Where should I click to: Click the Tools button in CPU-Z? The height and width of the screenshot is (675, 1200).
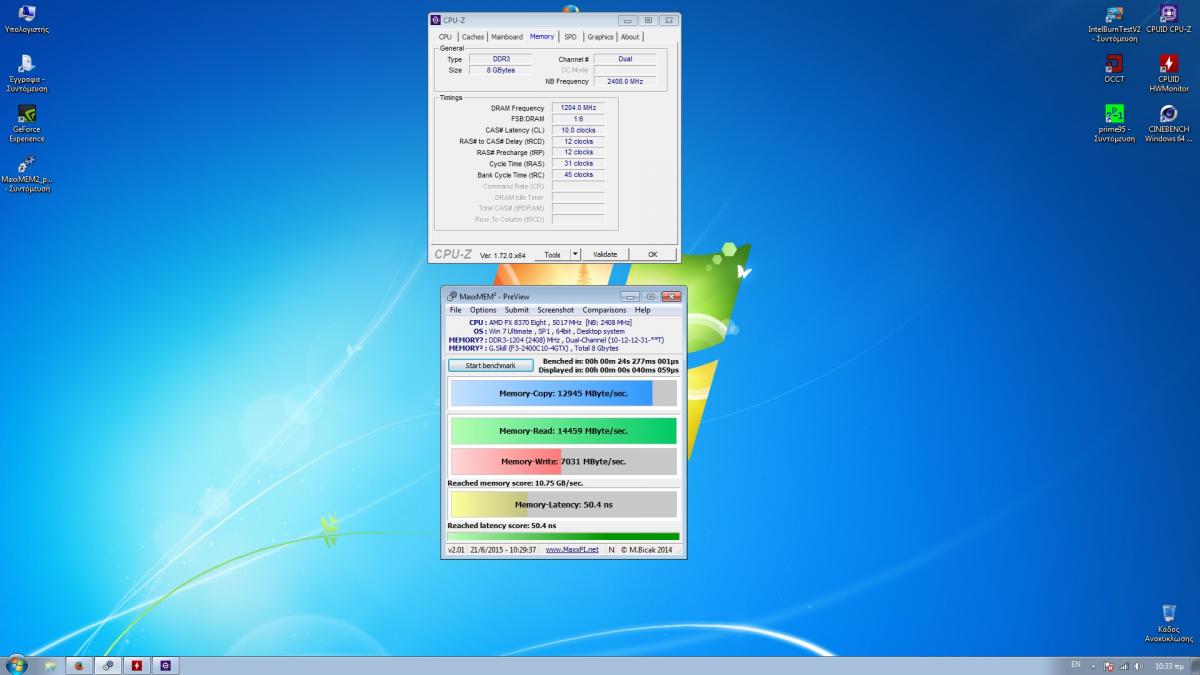pyautogui.click(x=552, y=254)
